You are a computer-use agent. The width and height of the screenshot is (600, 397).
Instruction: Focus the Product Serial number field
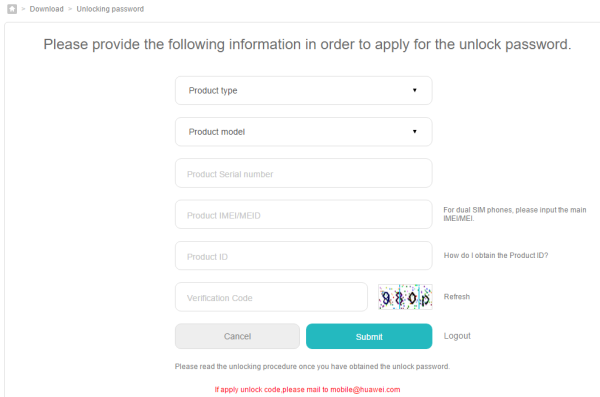(303, 173)
